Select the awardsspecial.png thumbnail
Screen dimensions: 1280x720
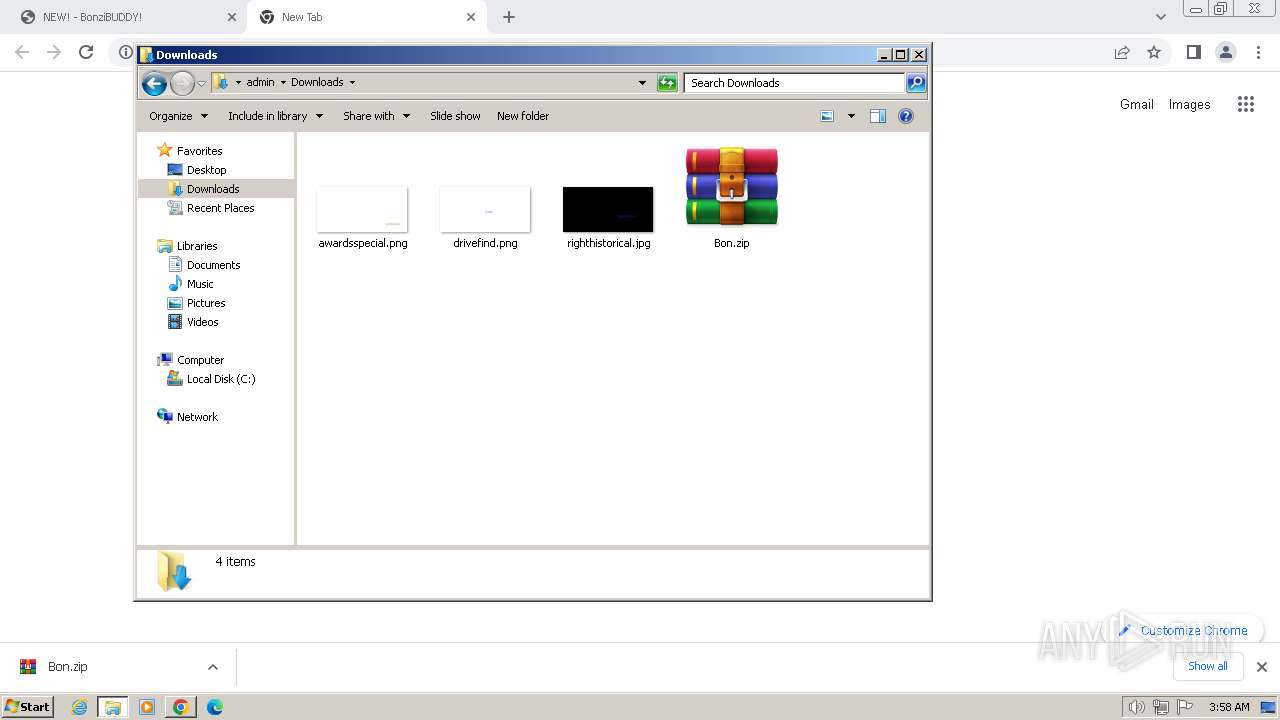point(362,209)
